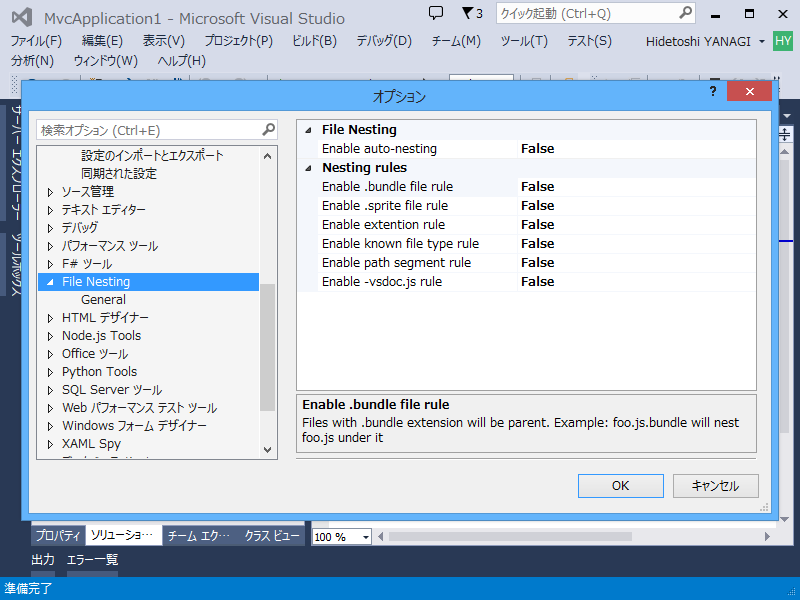Open the エラー一覧 error list tab

[x=92, y=560]
